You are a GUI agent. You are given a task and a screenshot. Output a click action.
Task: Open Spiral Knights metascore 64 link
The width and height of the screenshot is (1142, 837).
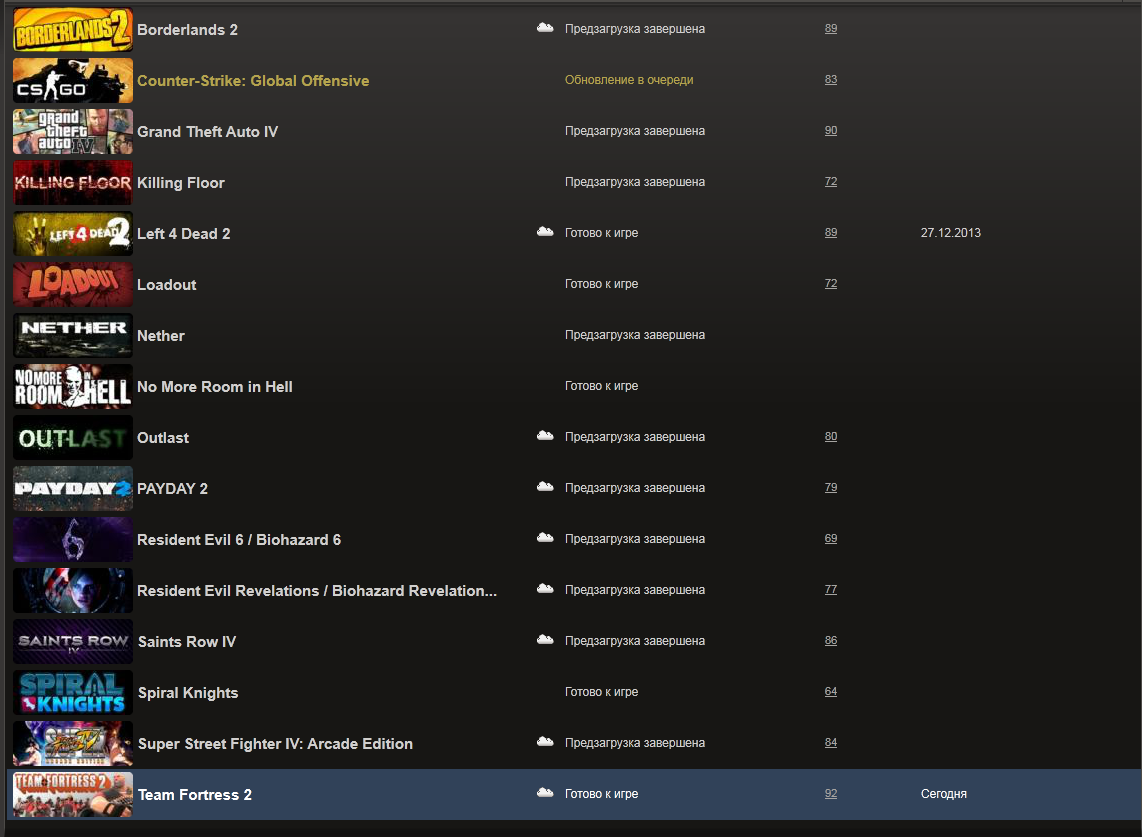point(831,692)
